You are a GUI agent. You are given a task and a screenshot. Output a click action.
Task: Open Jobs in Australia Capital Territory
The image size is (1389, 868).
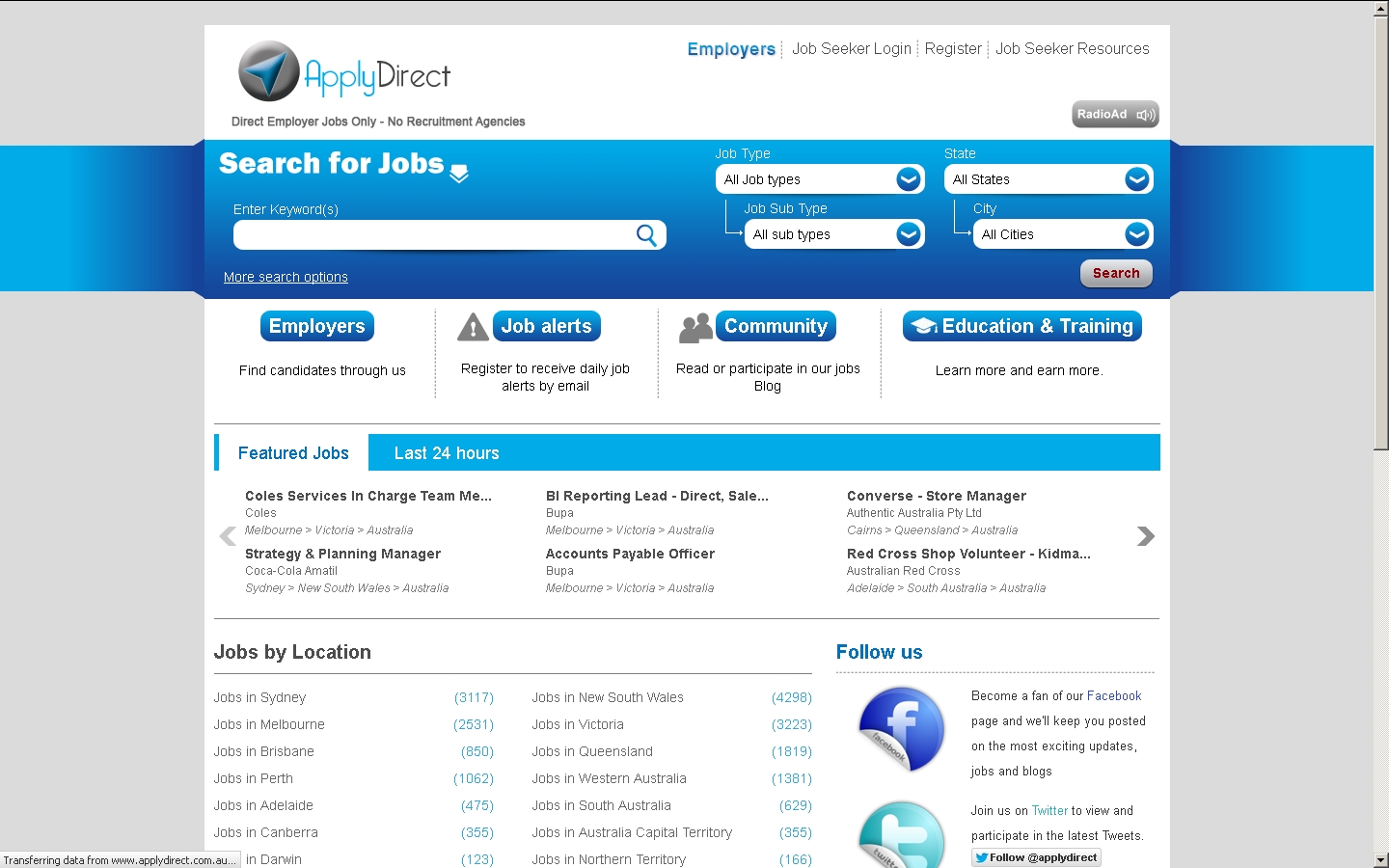click(x=632, y=832)
